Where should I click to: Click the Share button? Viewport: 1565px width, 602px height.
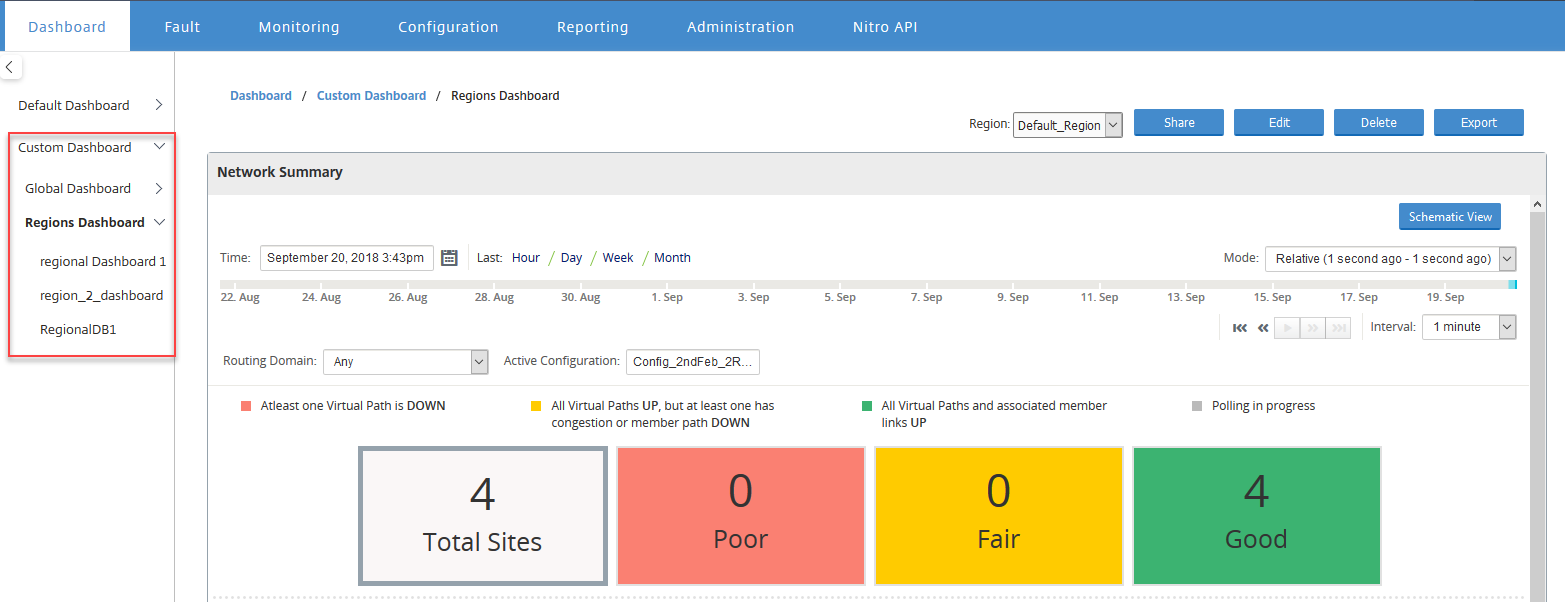[1179, 123]
